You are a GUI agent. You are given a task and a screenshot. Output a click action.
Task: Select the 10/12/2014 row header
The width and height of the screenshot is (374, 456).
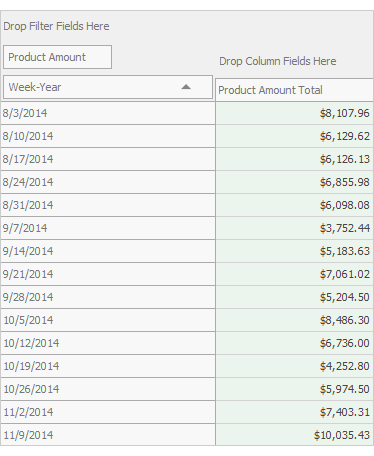tap(108, 343)
